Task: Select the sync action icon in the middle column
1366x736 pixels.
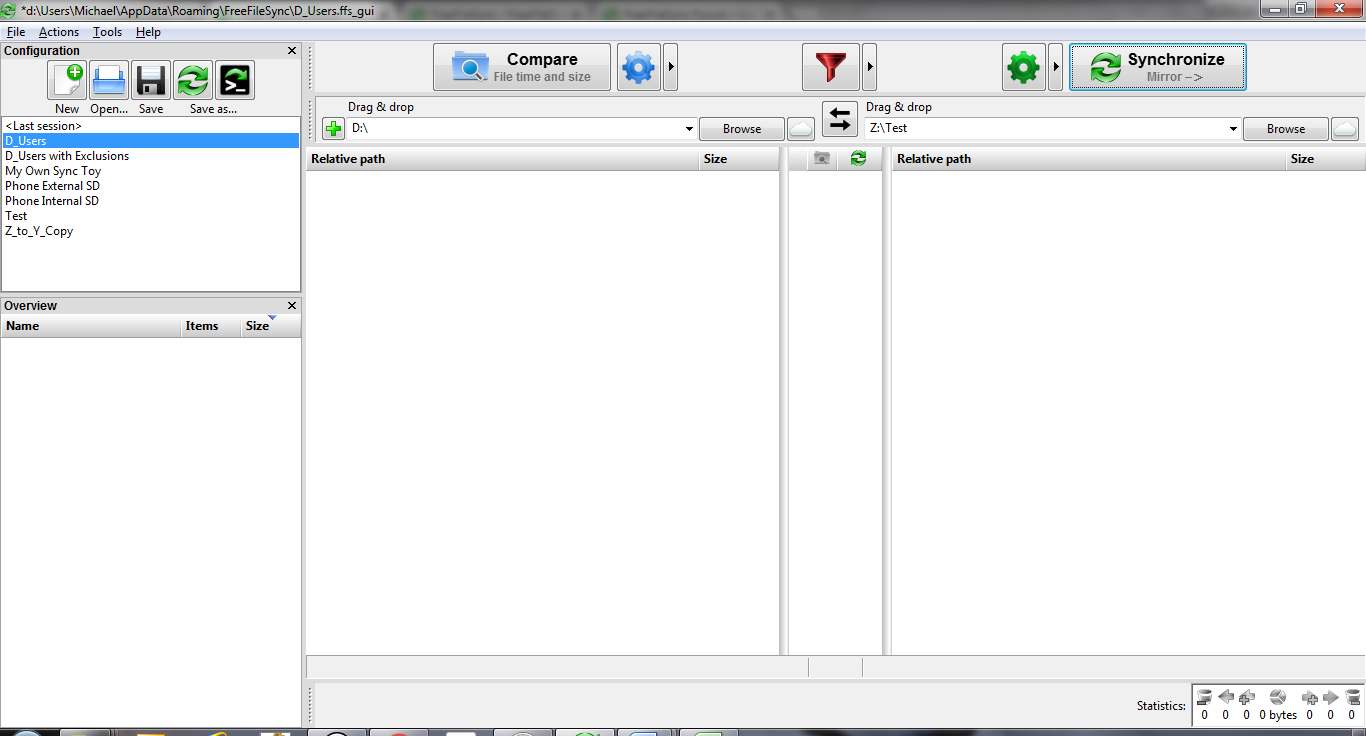Action: pos(858,158)
